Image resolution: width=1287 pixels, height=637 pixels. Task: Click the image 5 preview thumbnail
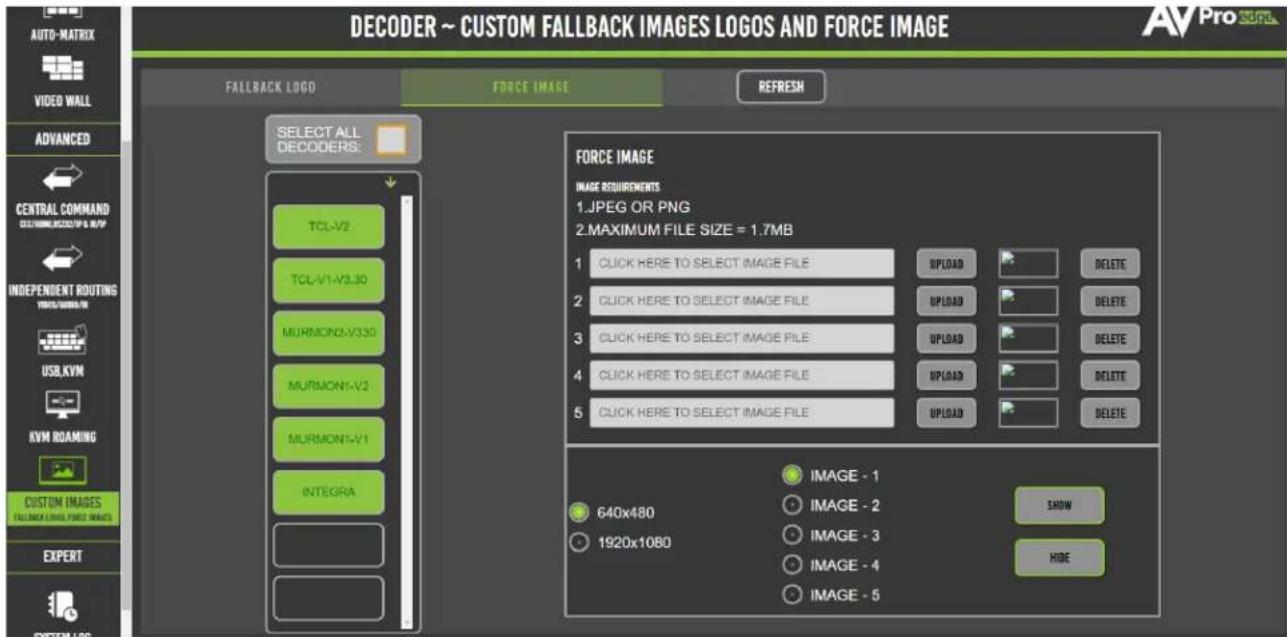(x=1028, y=412)
